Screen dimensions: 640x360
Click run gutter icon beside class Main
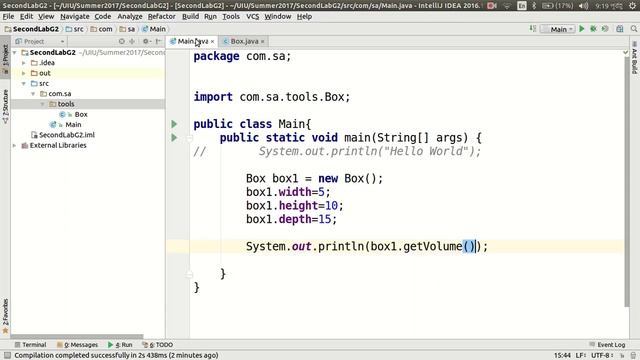pyautogui.click(x=174, y=124)
